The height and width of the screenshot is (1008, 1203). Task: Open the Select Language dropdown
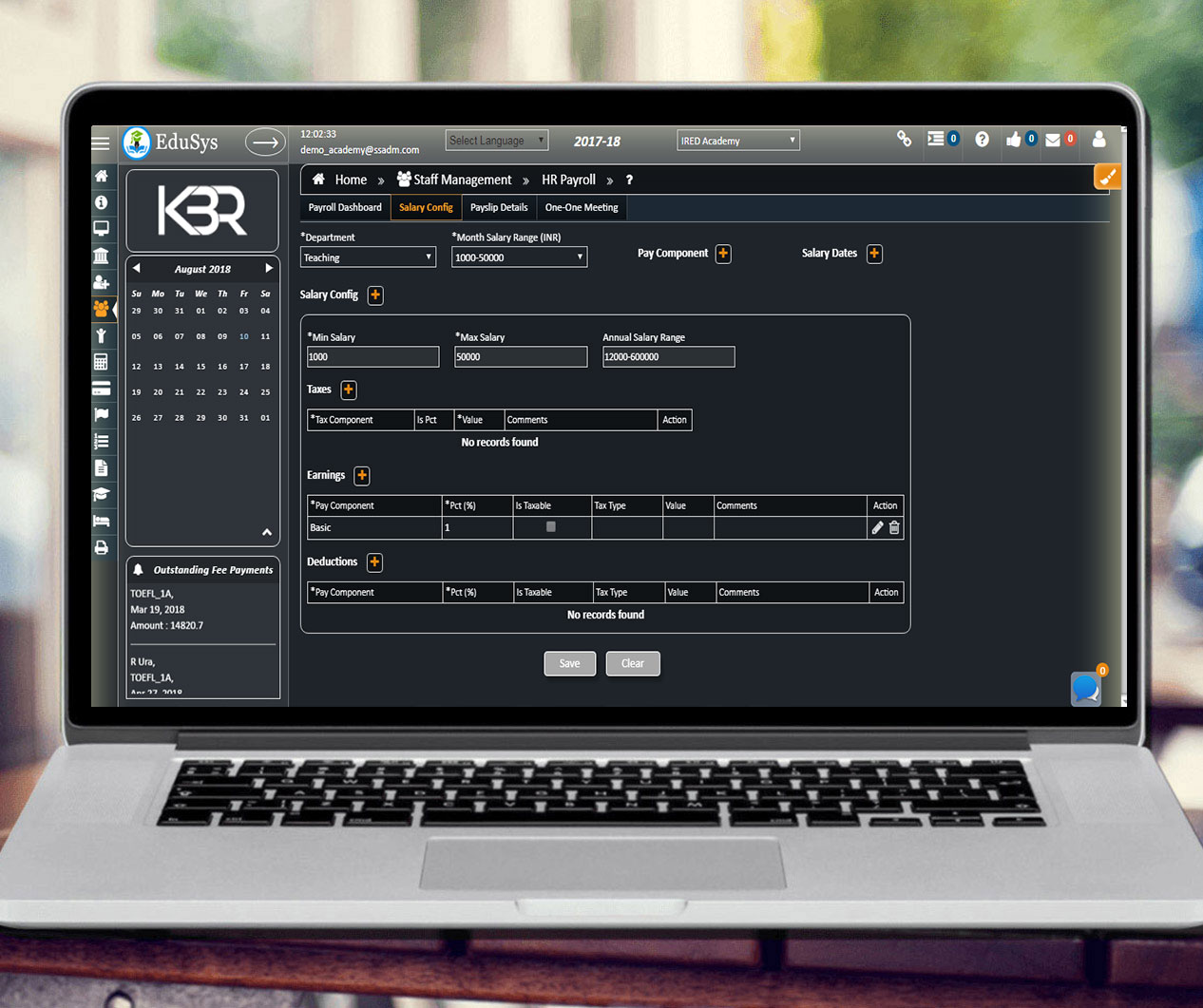tap(496, 141)
